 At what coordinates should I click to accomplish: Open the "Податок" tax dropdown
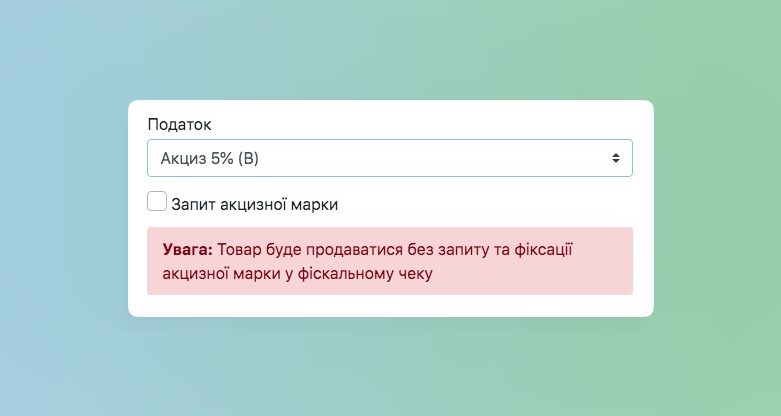(x=389, y=158)
